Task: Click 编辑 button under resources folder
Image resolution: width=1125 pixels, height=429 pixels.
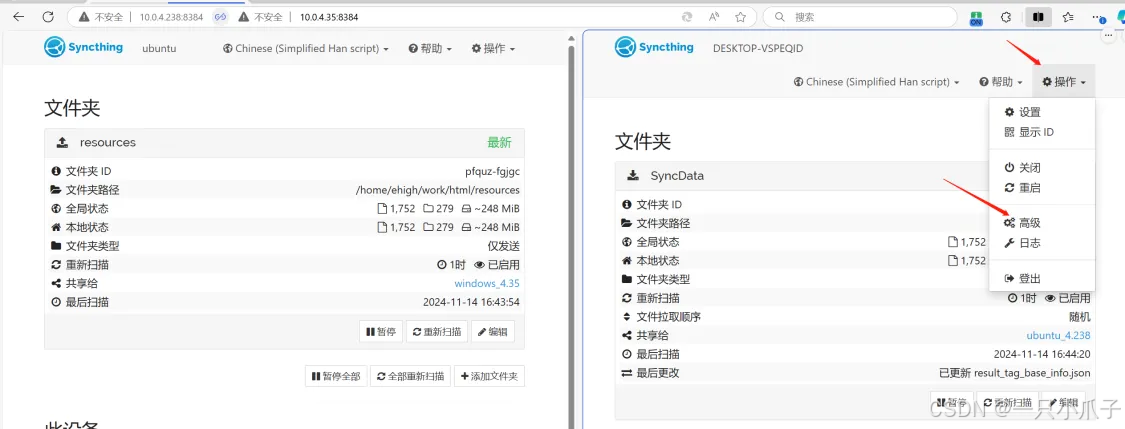Action: 493,331
